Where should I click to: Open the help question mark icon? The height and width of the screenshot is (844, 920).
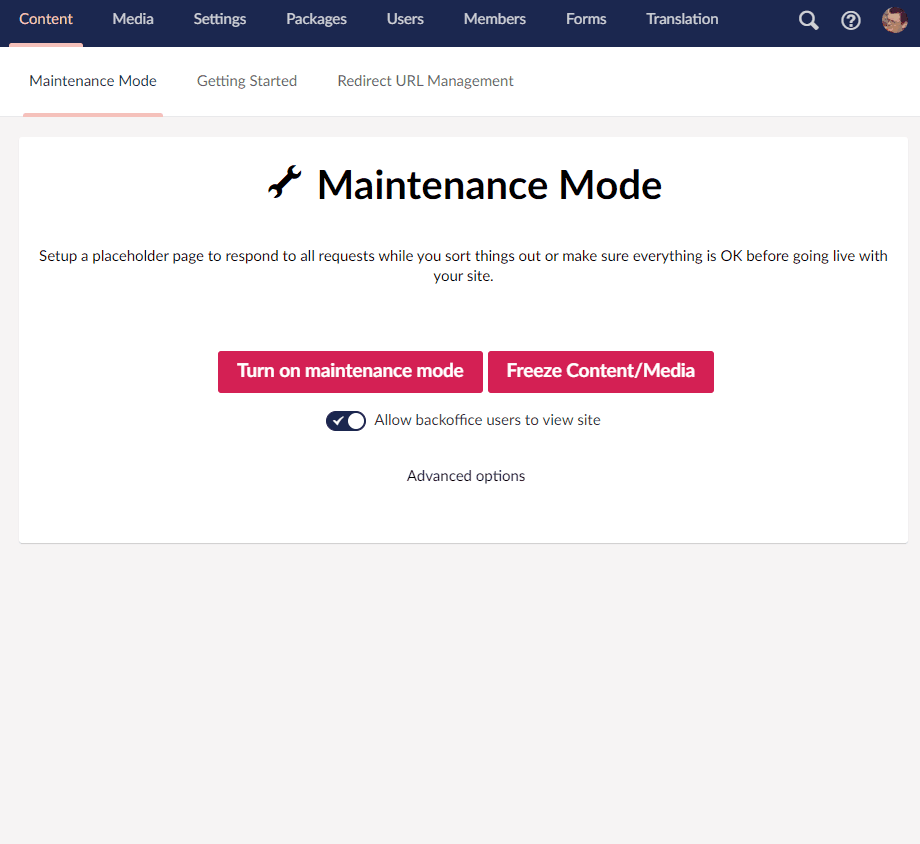coord(851,19)
